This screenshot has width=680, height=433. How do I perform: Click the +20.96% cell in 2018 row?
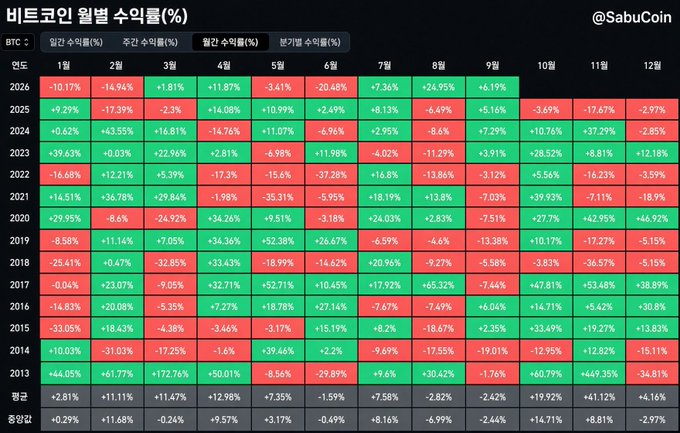click(384, 262)
